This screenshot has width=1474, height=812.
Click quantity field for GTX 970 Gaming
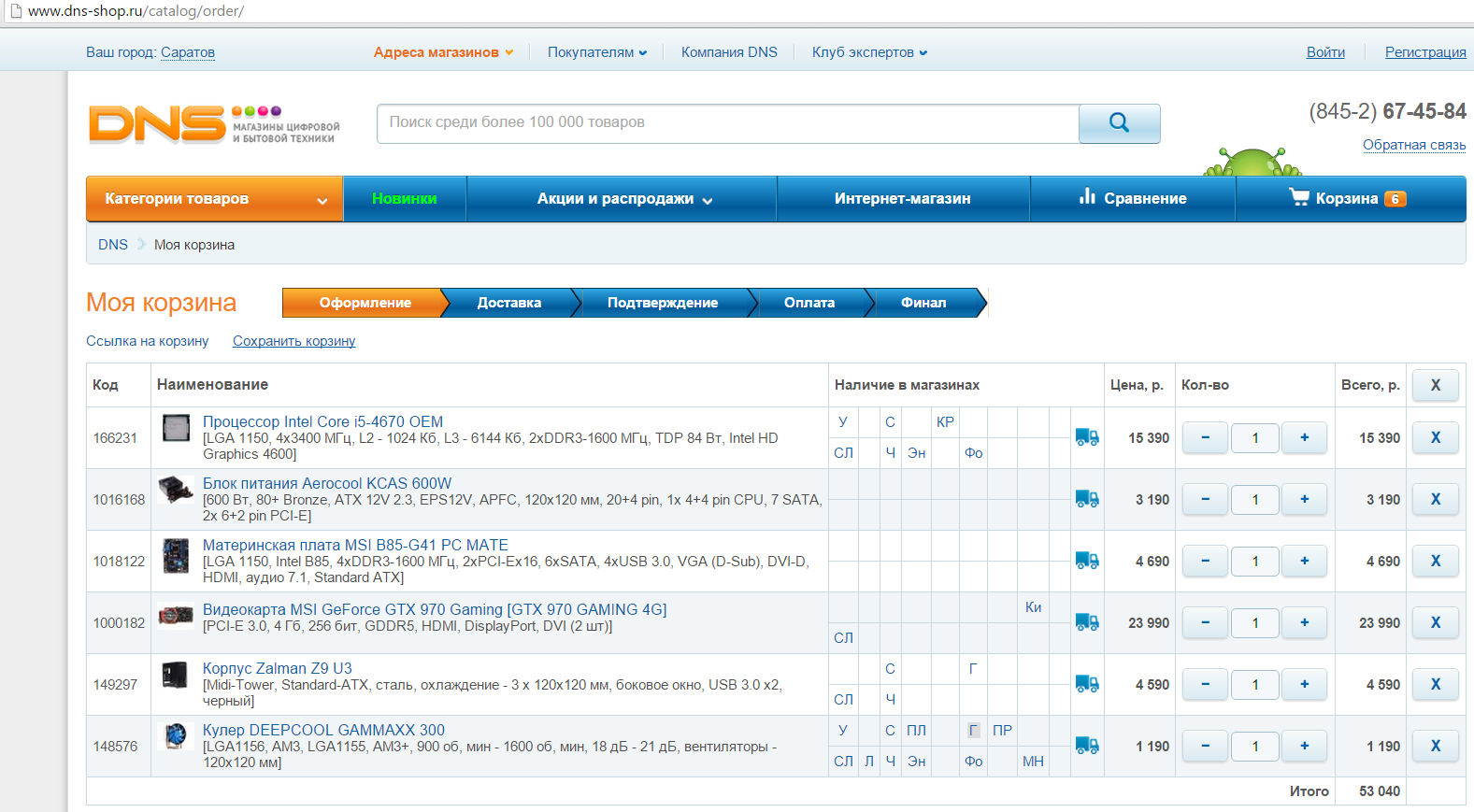point(1255,622)
